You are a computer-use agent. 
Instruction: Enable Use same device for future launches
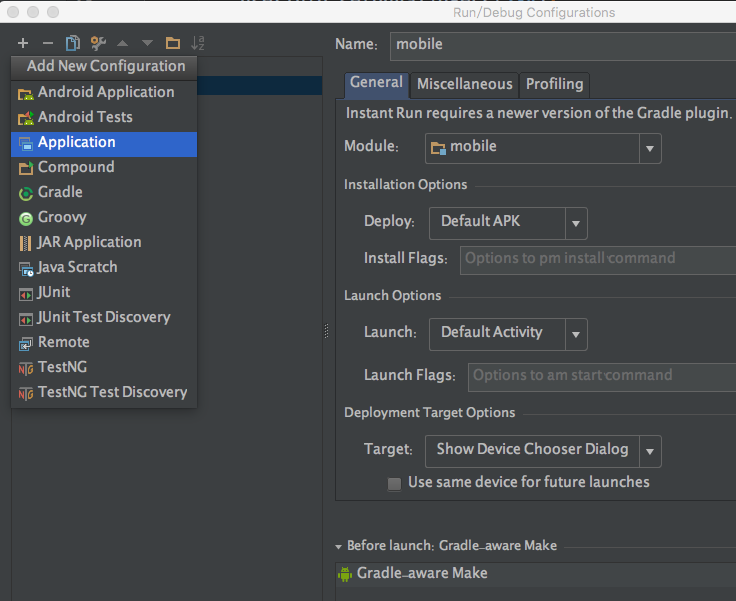[395, 483]
